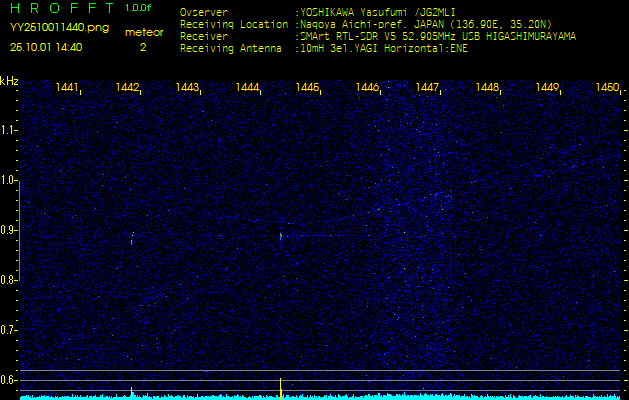Image resolution: width=629 pixels, height=400 pixels.
Task: Click the tall yellow signal spike at bottom
Action: (280, 387)
